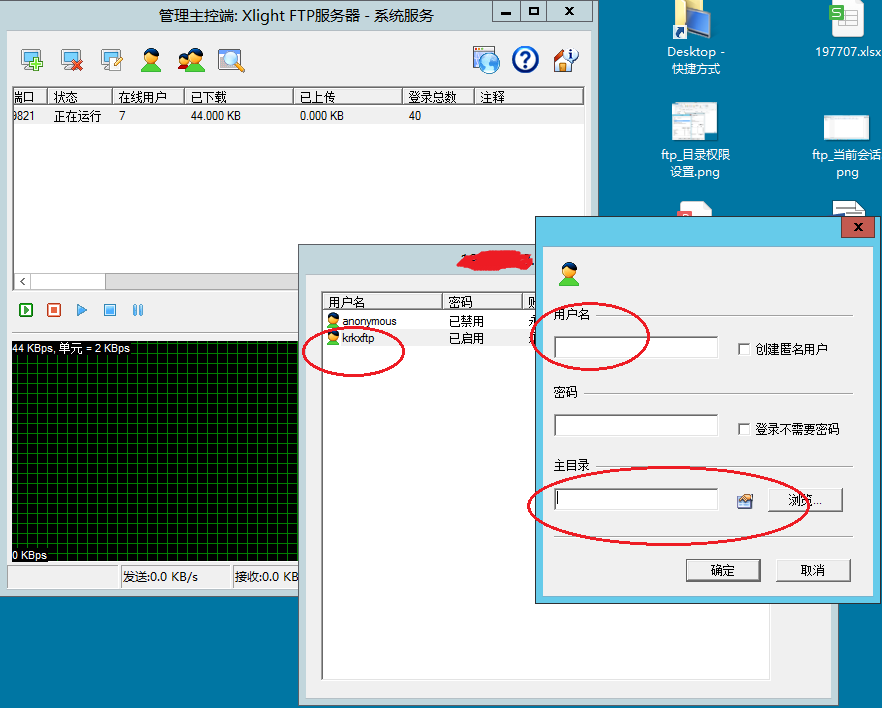The height and width of the screenshot is (708, 882).
Task: Click the 用户名 column header in user list
Action: (382, 302)
